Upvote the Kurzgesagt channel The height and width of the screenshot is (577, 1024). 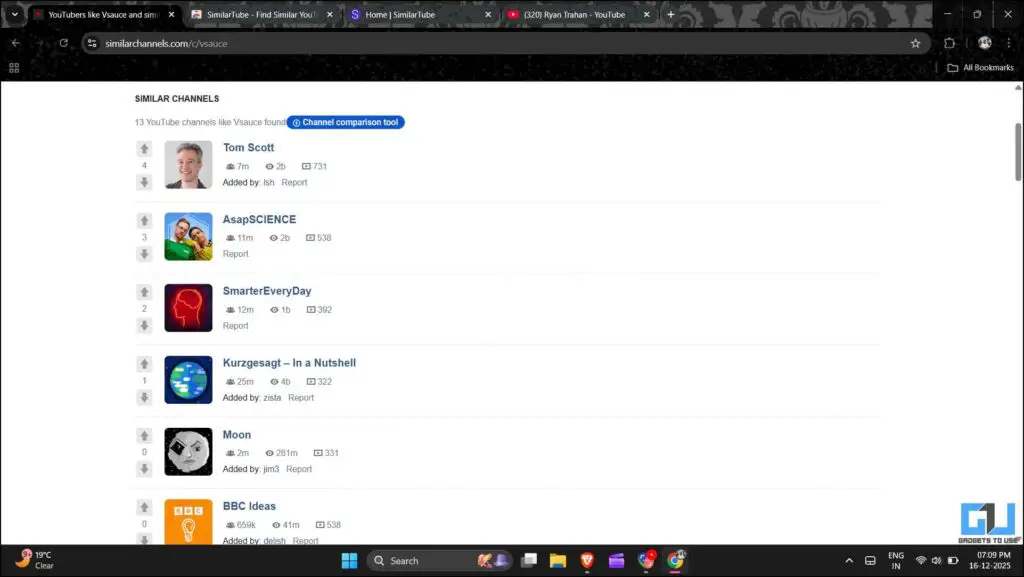pos(144,363)
